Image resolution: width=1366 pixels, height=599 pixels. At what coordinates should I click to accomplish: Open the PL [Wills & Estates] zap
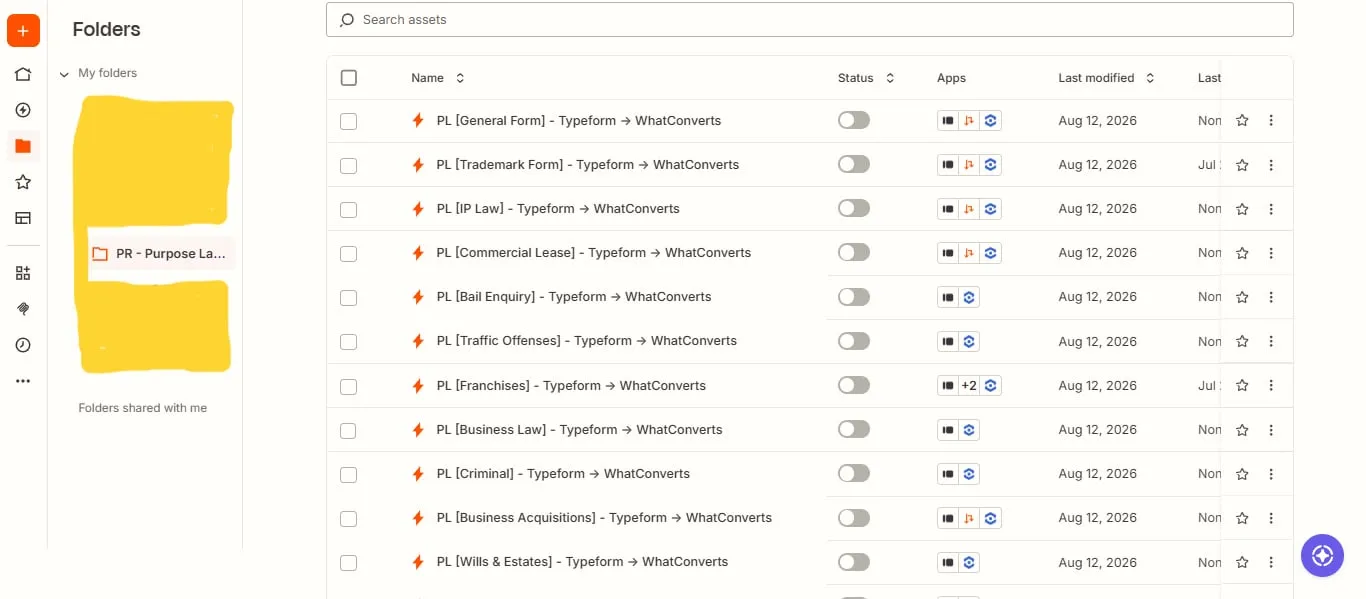(x=582, y=562)
